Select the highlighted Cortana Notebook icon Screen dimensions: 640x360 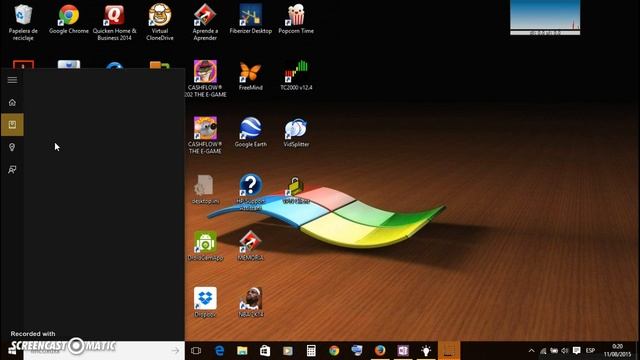(x=12, y=124)
